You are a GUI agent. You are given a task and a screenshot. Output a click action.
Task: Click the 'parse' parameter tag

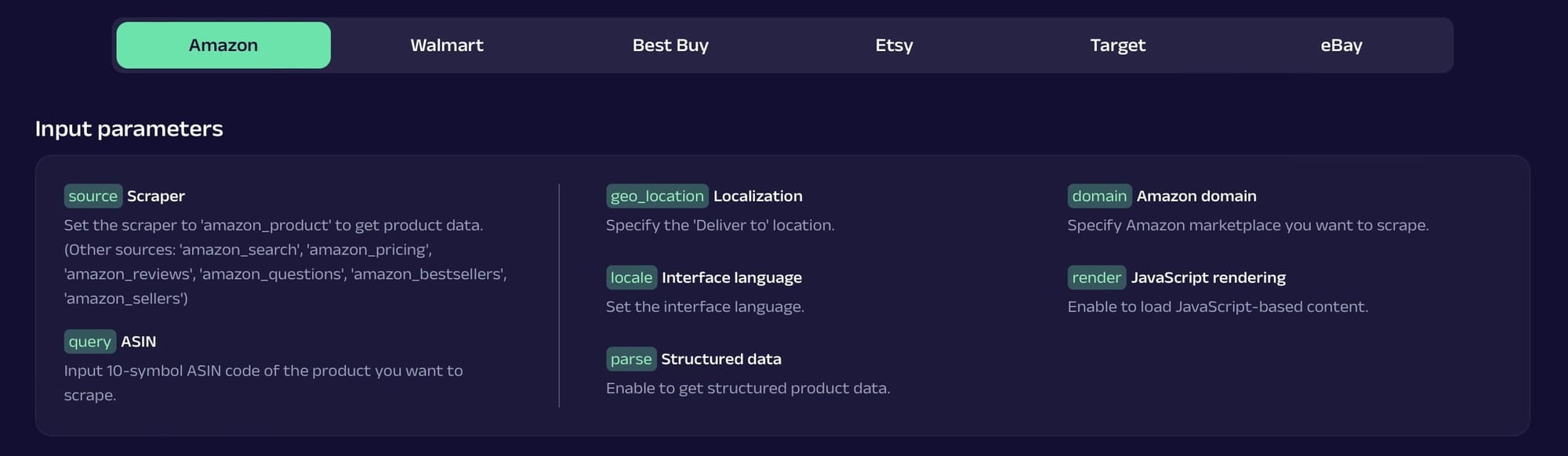(631, 359)
